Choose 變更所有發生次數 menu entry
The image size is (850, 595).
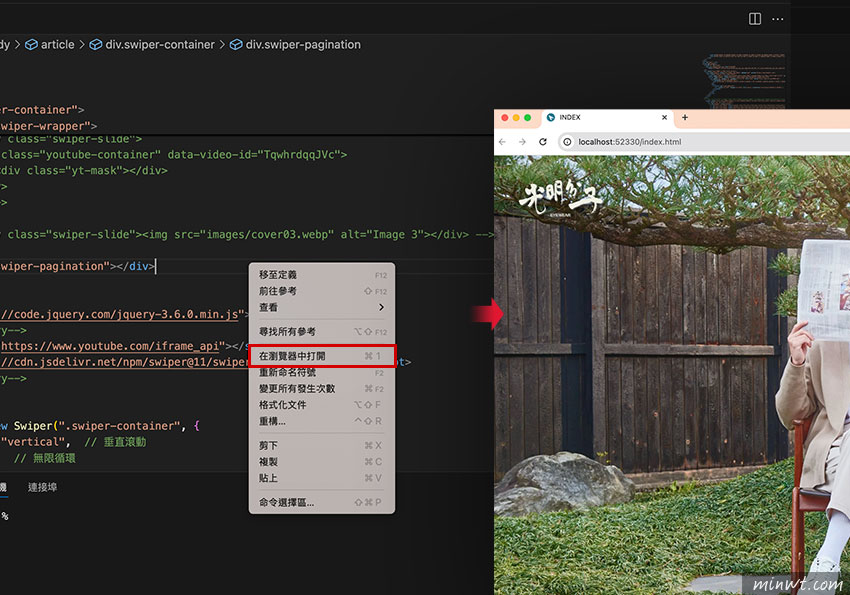(322, 389)
